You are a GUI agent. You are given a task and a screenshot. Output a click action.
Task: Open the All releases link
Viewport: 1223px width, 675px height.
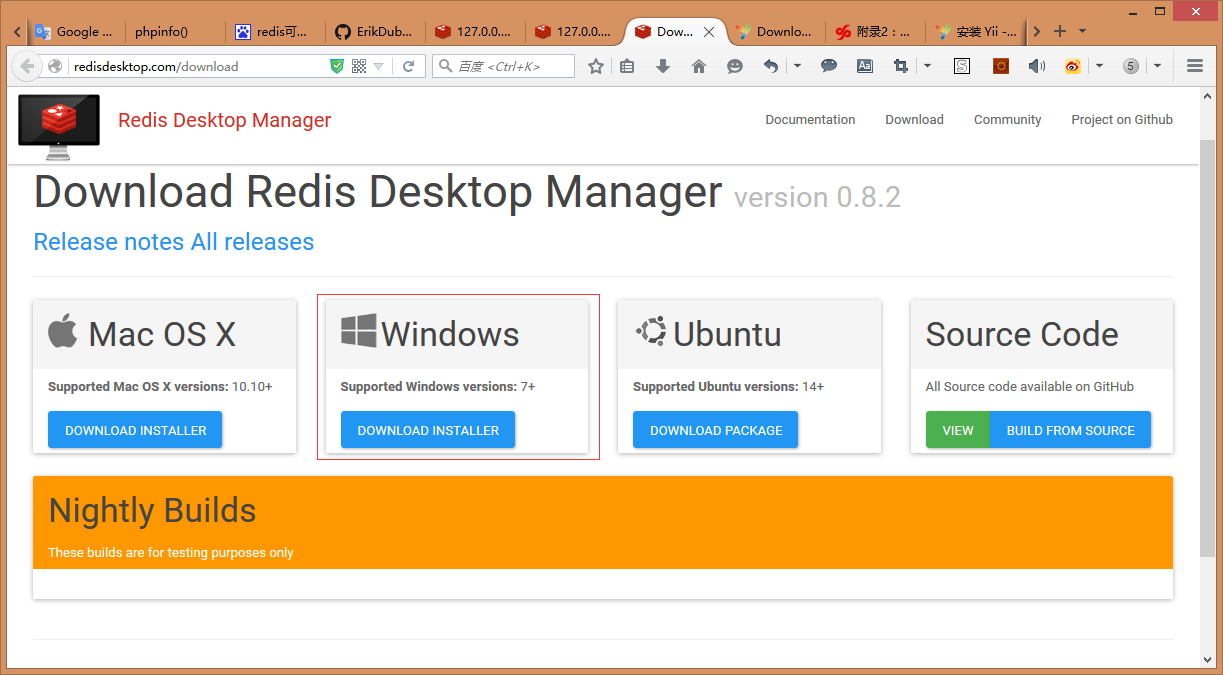coord(252,242)
